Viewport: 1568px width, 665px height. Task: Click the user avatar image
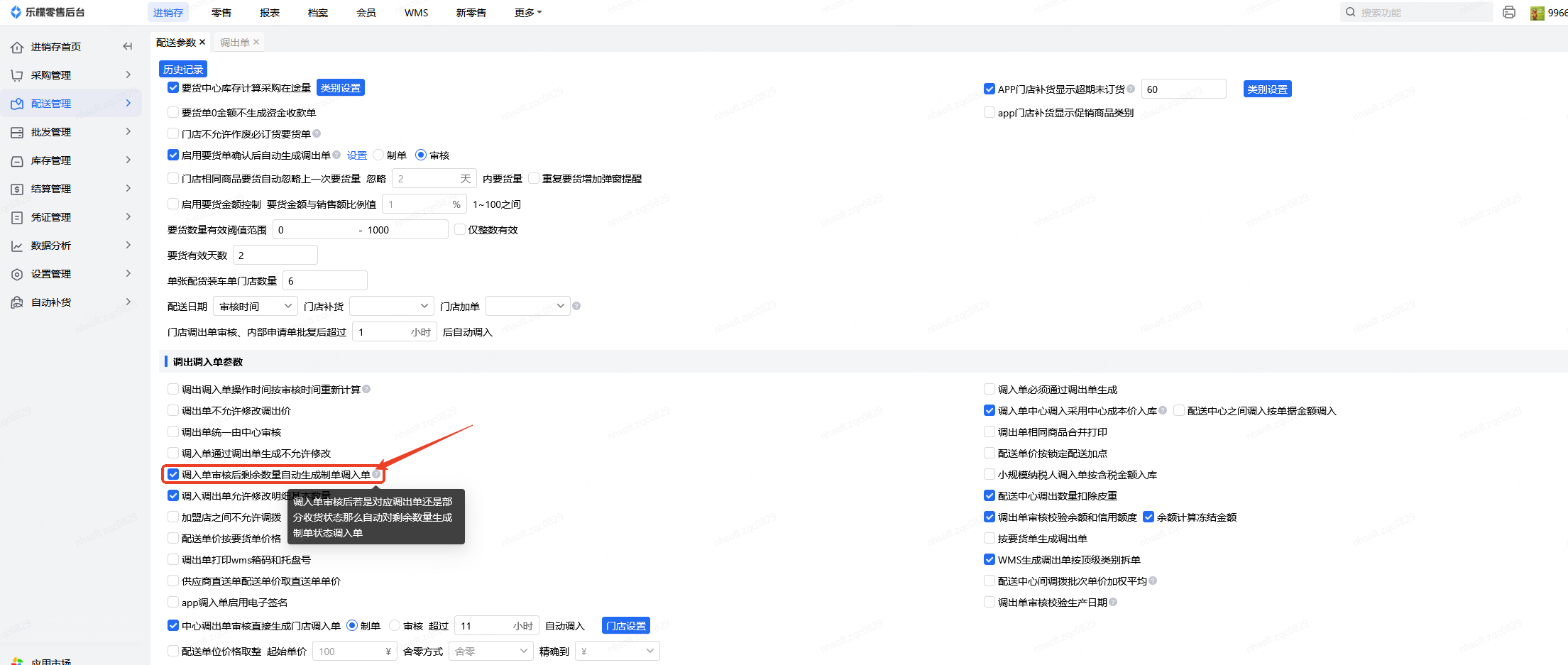coord(1537,13)
